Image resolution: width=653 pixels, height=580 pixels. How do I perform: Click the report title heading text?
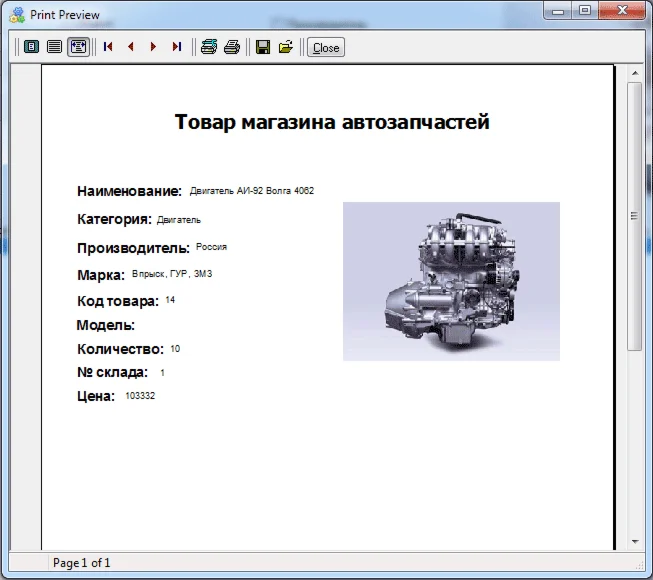point(332,122)
